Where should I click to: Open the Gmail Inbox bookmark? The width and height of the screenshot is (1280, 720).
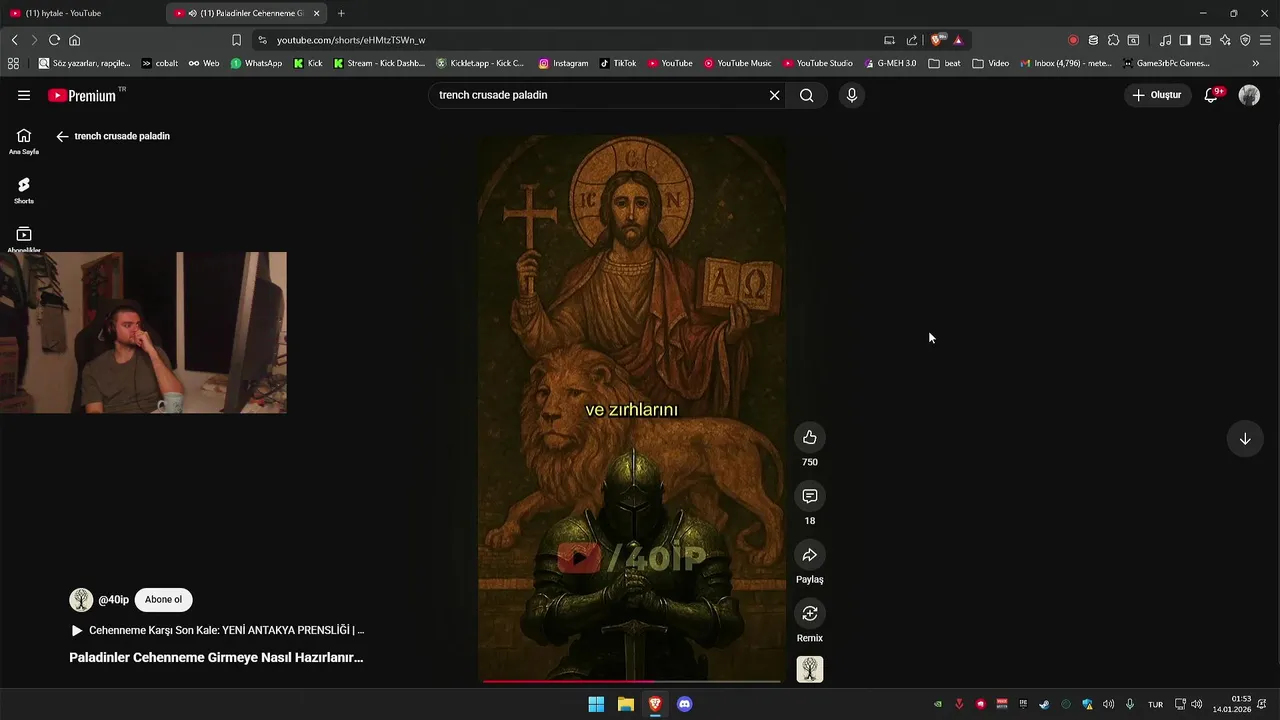[x=1066, y=63]
